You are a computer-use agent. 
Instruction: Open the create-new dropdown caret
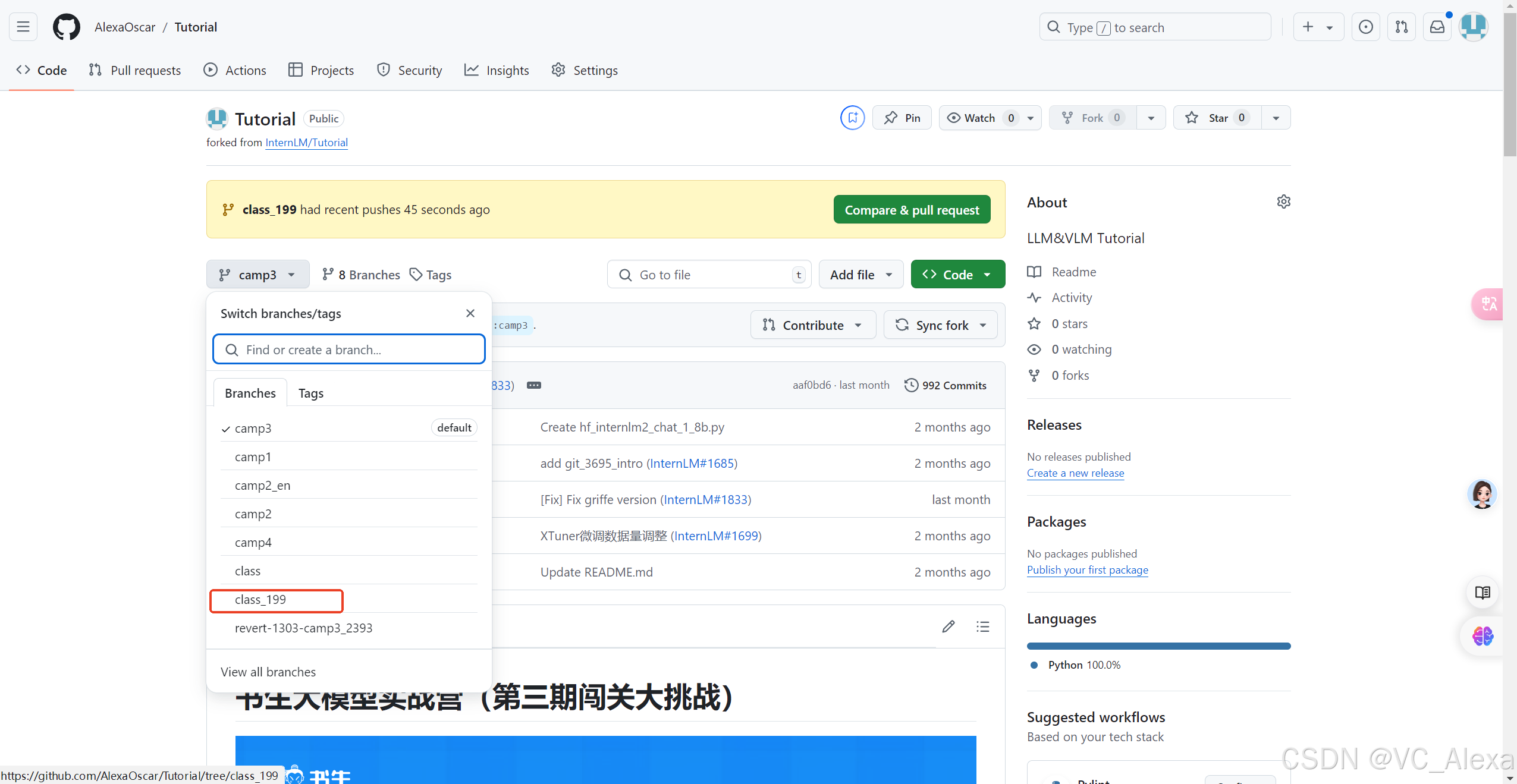pyautogui.click(x=1330, y=27)
